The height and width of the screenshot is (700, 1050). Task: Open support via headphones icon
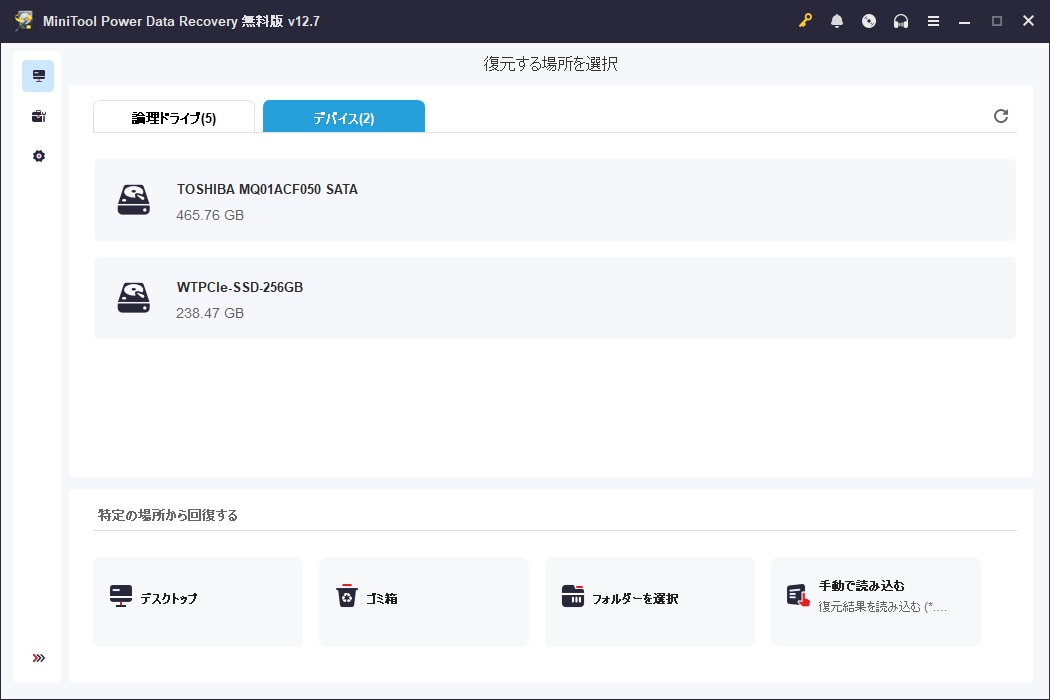pyautogui.click(x=901, y=21)
